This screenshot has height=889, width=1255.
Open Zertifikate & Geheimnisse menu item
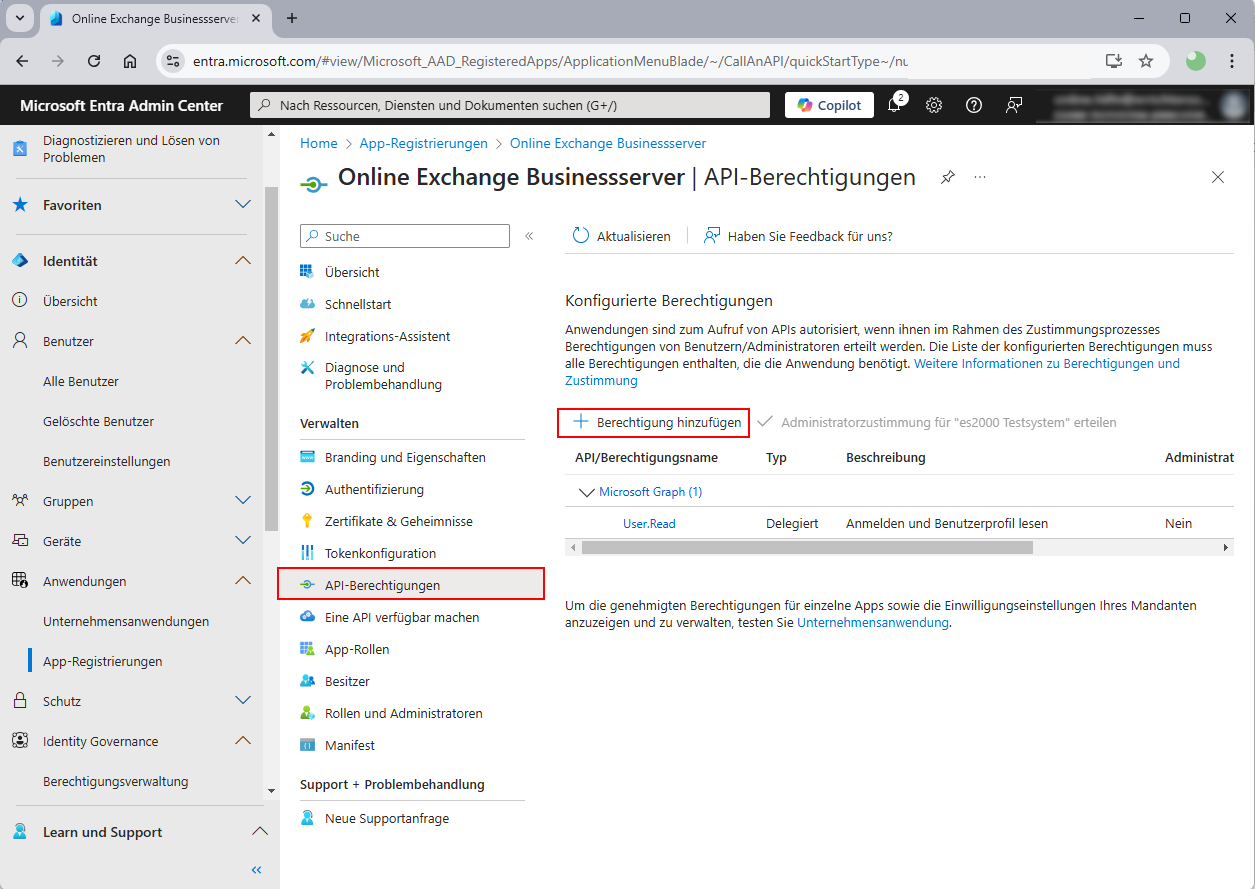pos(398,521)
